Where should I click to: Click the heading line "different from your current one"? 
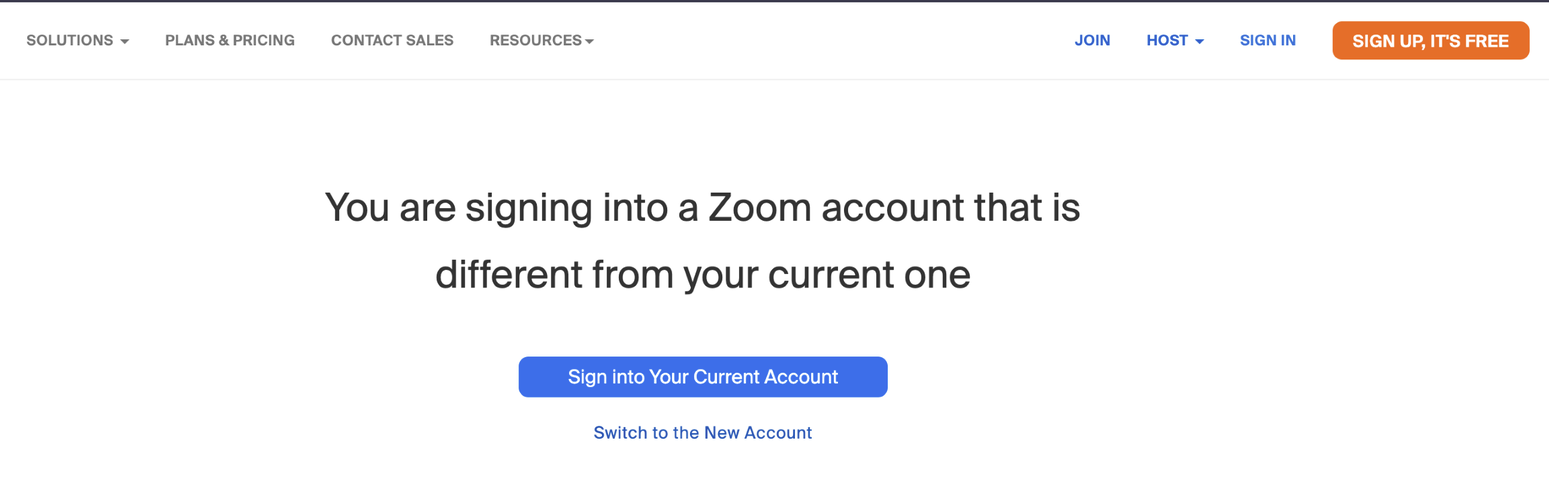702,275
